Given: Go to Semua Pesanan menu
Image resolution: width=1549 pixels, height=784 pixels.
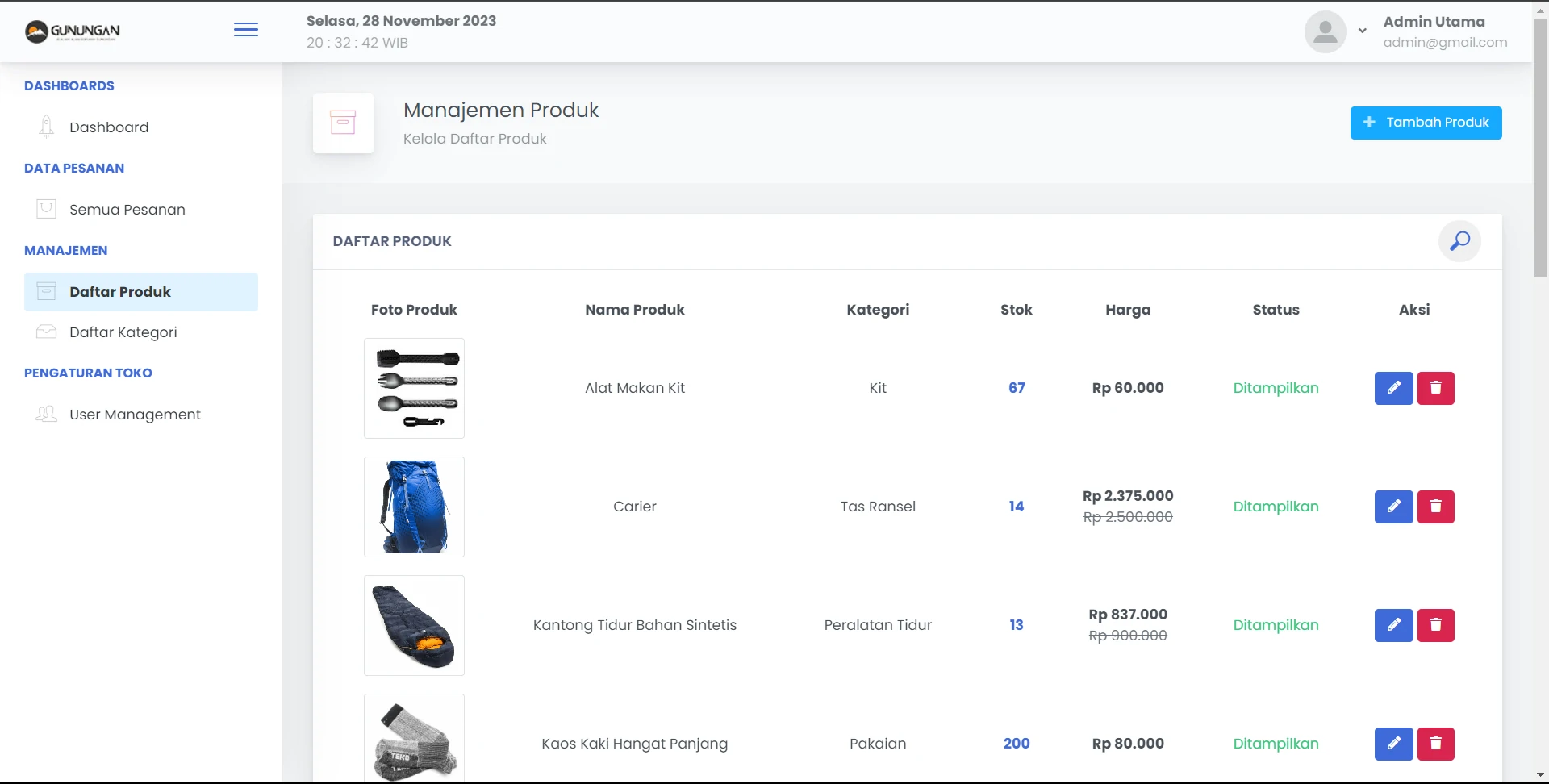Looking at the screenshot, I should tap(127, 210).
